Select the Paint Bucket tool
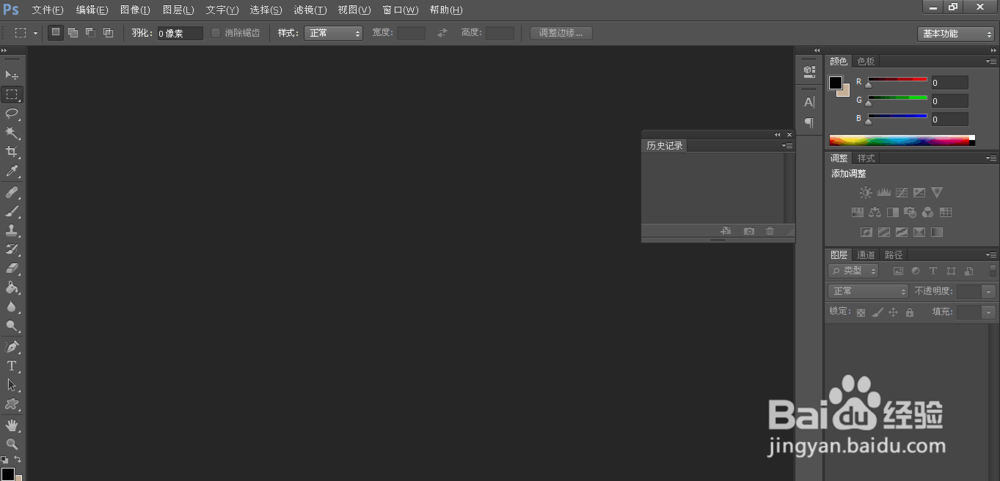This screenshot has width=1000, height=481. coord(11,288)
